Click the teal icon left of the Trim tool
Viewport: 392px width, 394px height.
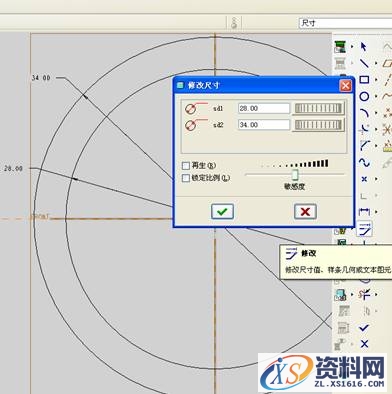340,295
